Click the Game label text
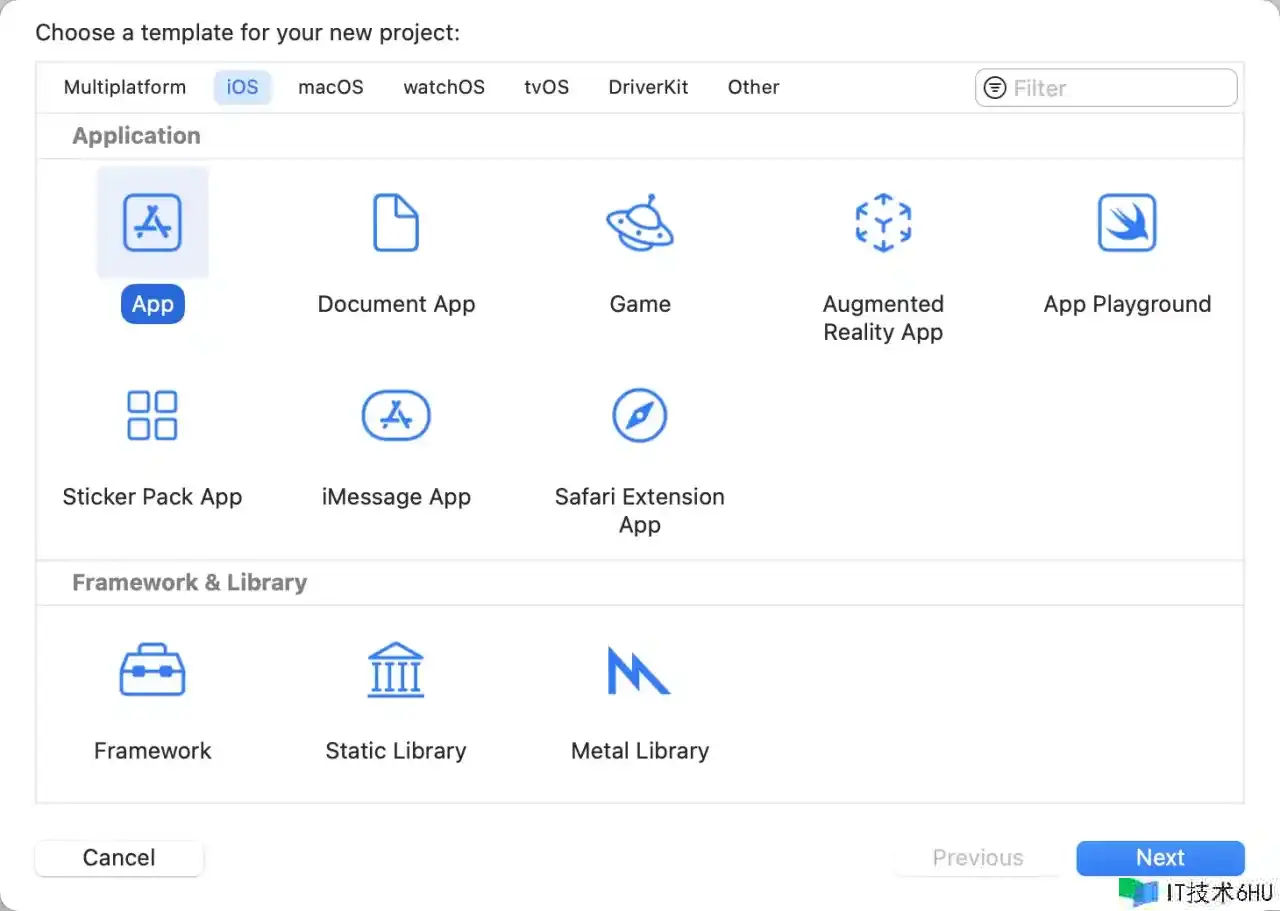This screenshot has width=1280, height=911. pos(640,304)
